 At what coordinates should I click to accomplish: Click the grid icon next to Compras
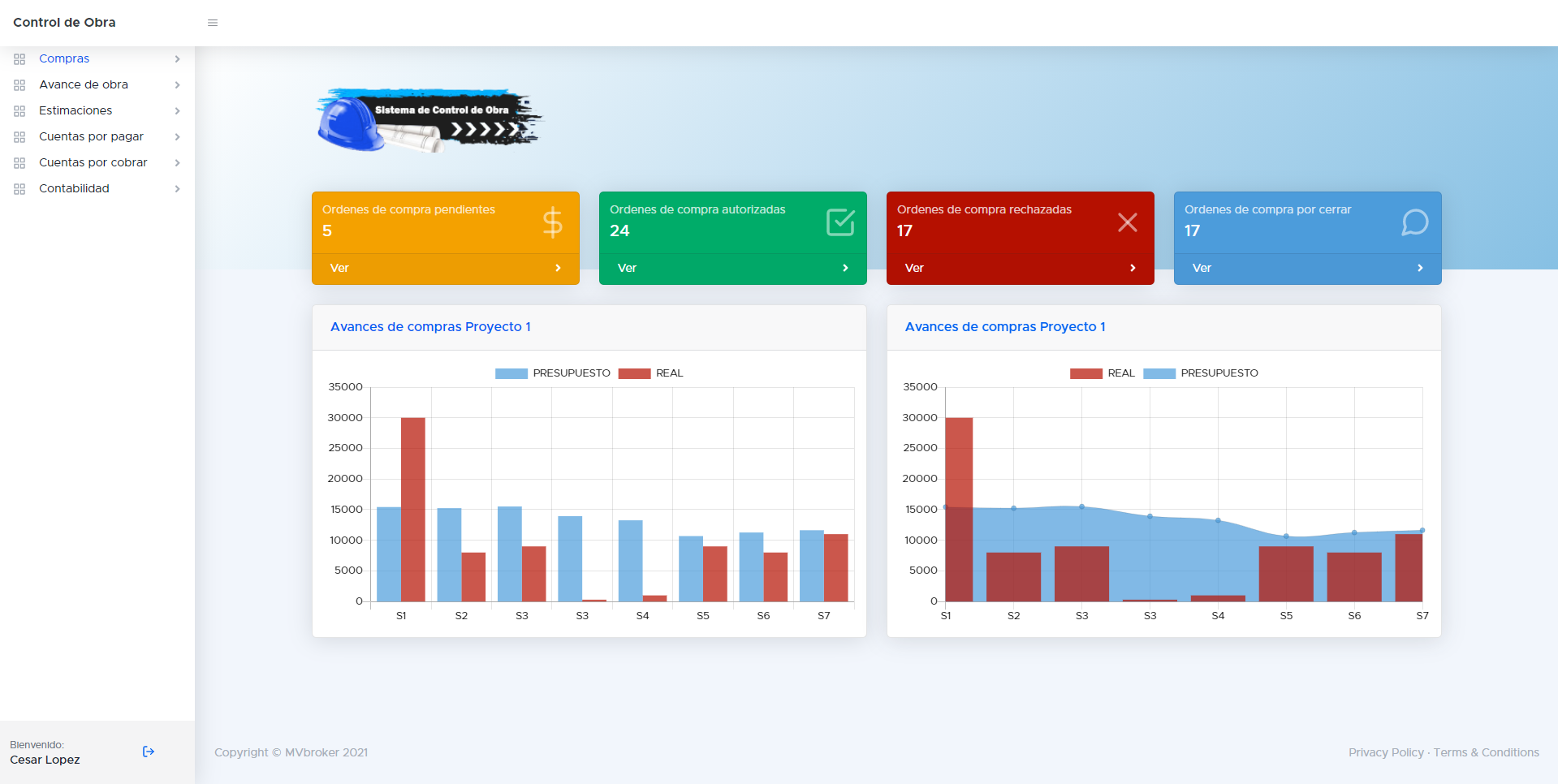[x=19, y=59]
